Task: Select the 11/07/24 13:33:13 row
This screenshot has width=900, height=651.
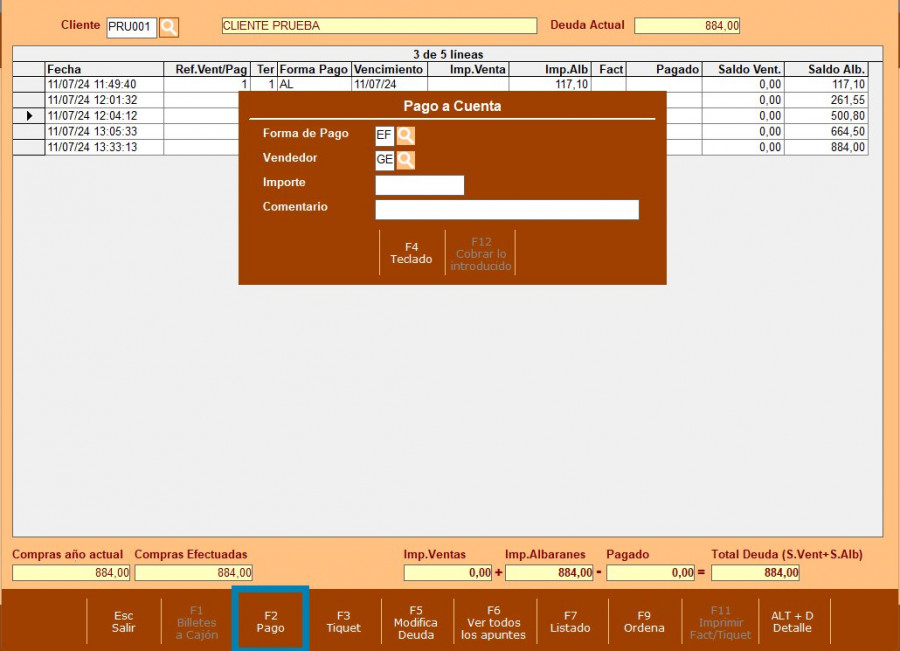Action: coord(104,147)
